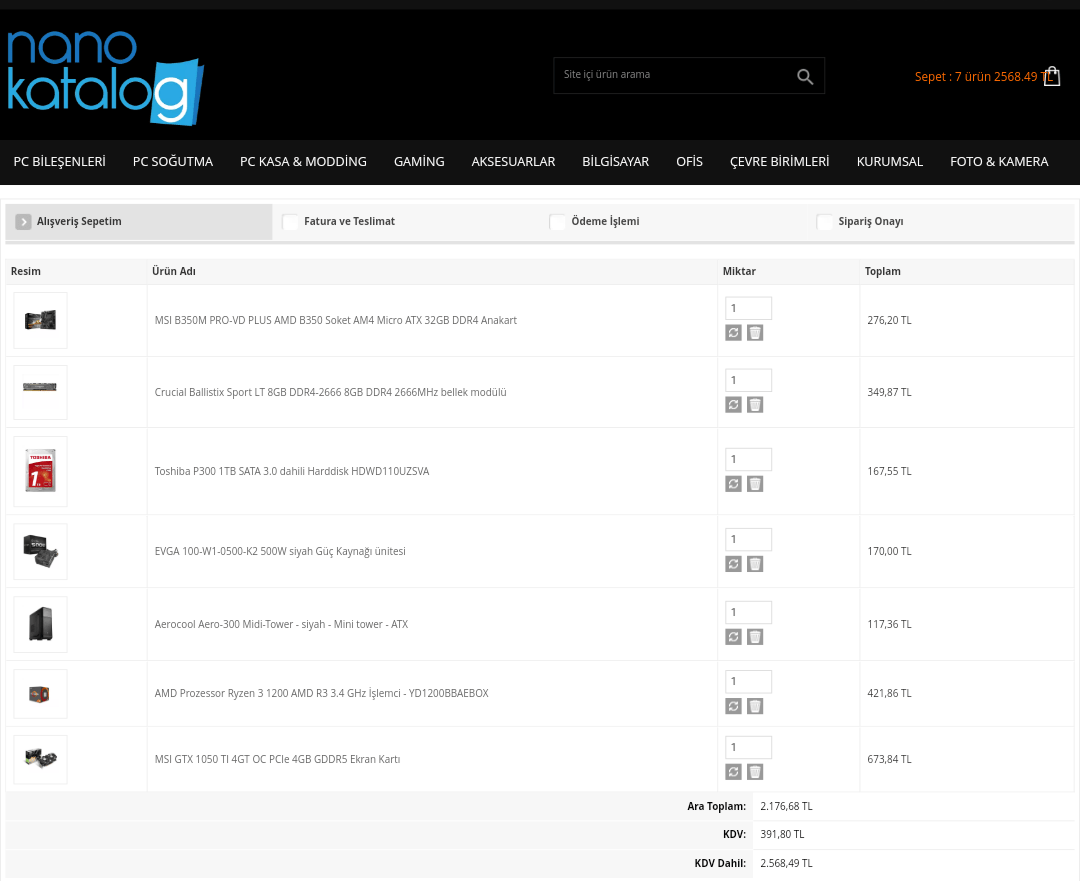The height and width of the screenshot is (881, 1080).
Task: Click the 673,84 TL total value
Action: pos(889,759)
